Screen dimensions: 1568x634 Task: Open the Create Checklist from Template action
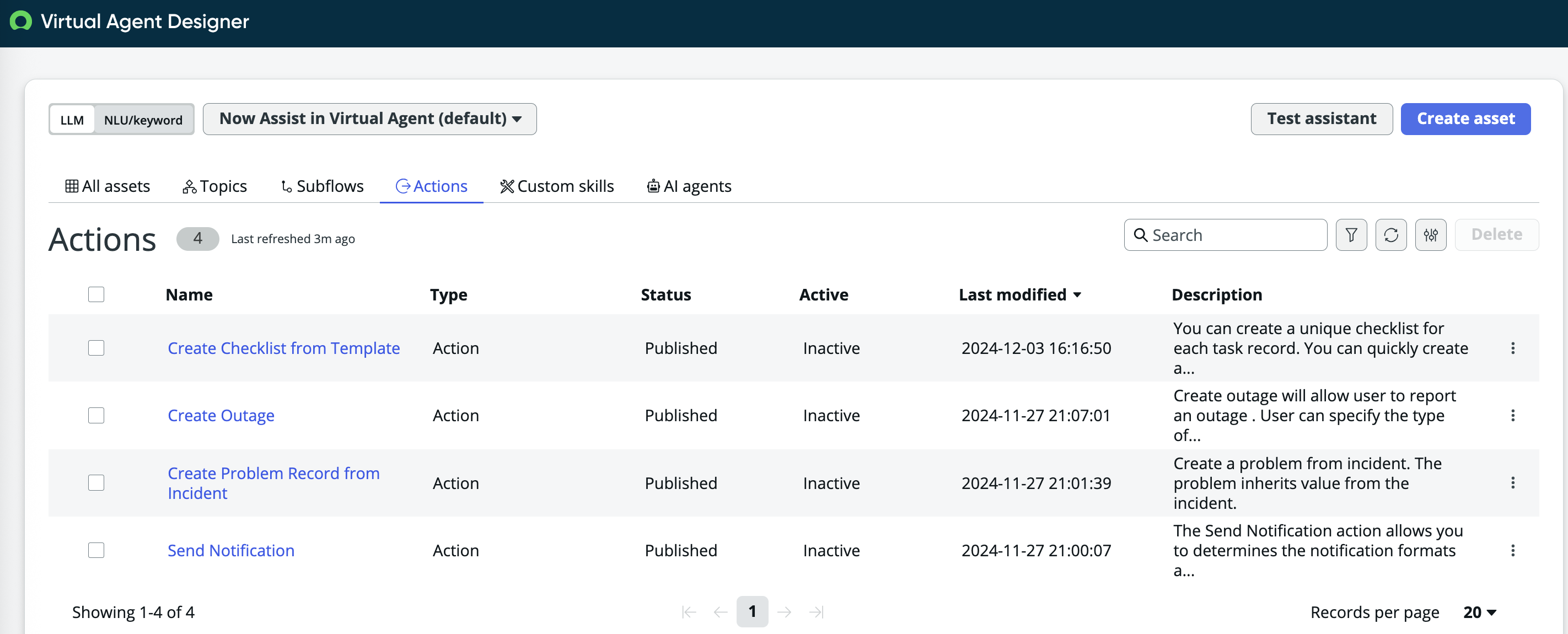pyautogui.click(x=283, y=348)
